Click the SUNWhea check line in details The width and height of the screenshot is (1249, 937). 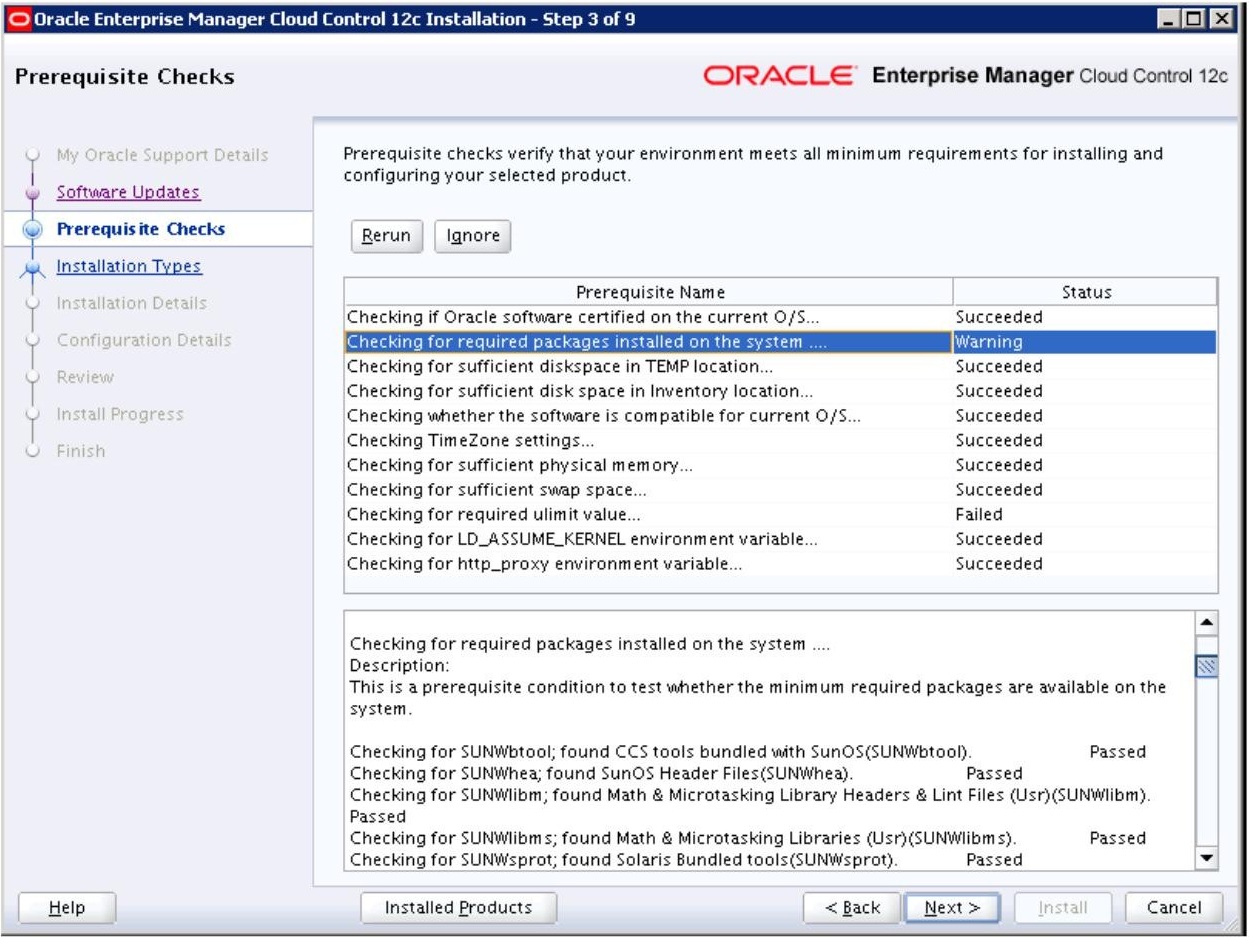pos(686,773)
